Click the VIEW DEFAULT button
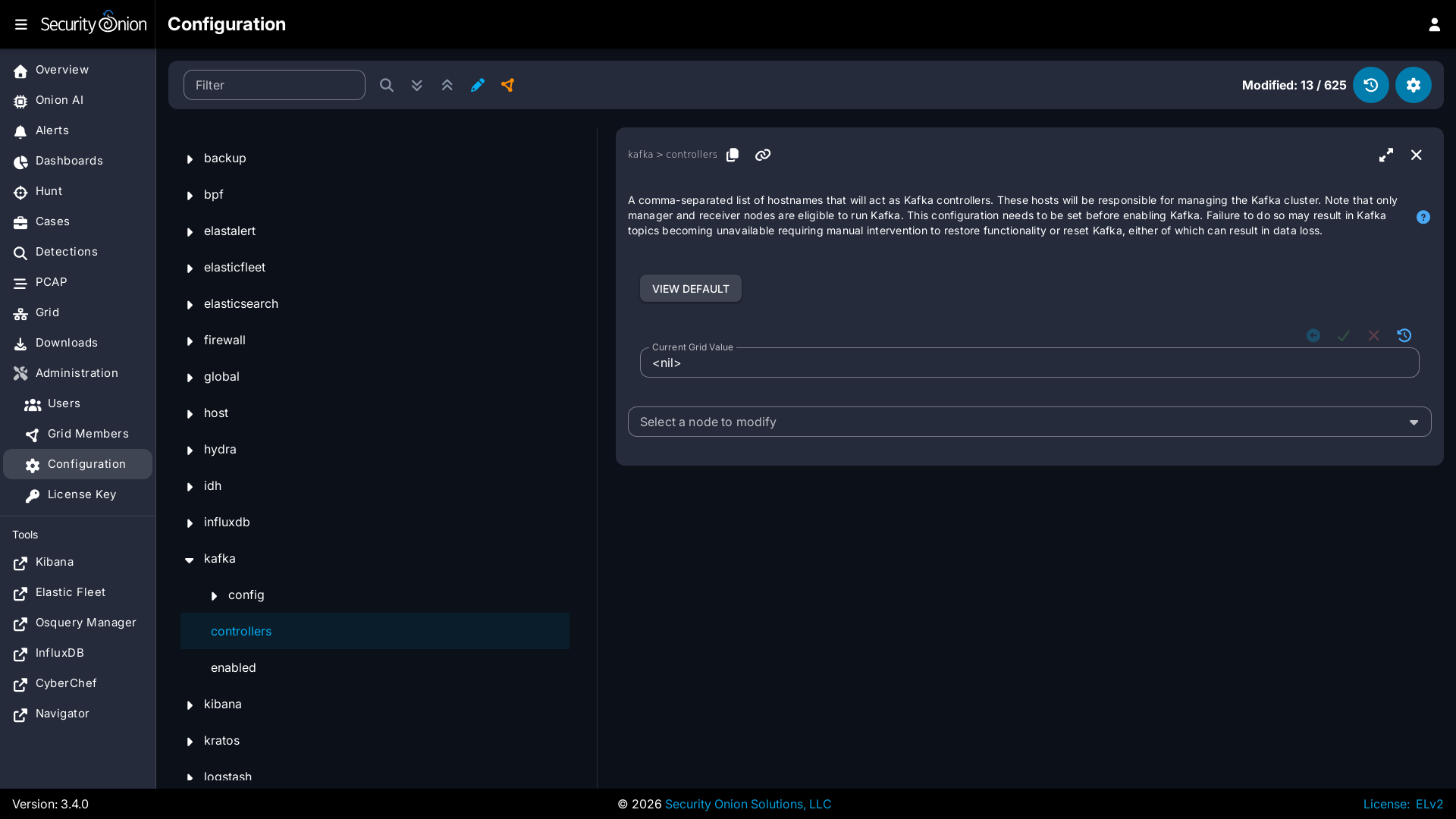This screenshot has width=1456, height=819. 691,288
